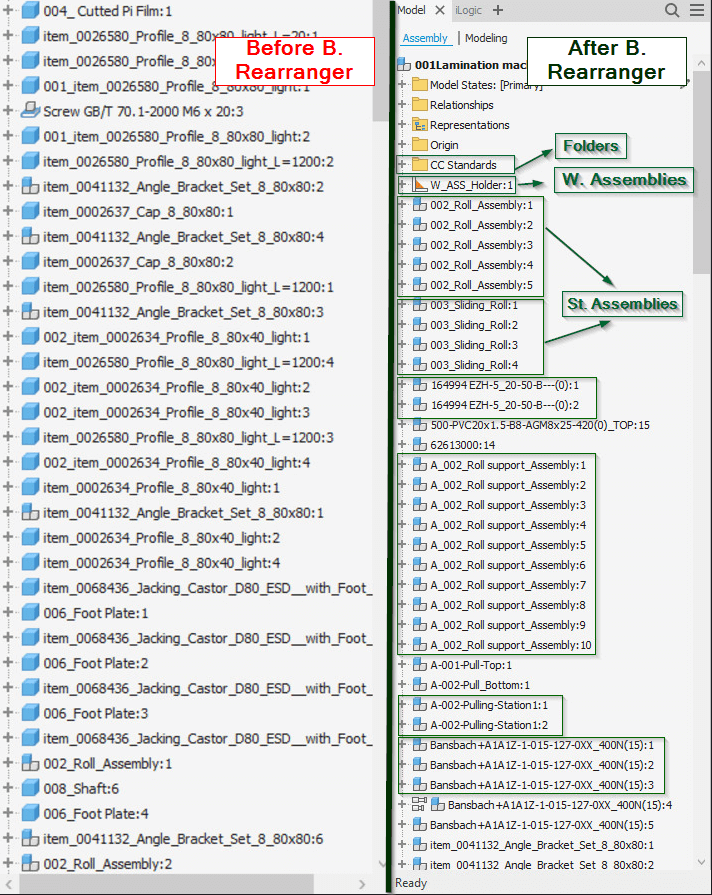The width and height of the screenshot is (712, 895).
Task: Select the Model tab
Action: [x=411, y=10]
